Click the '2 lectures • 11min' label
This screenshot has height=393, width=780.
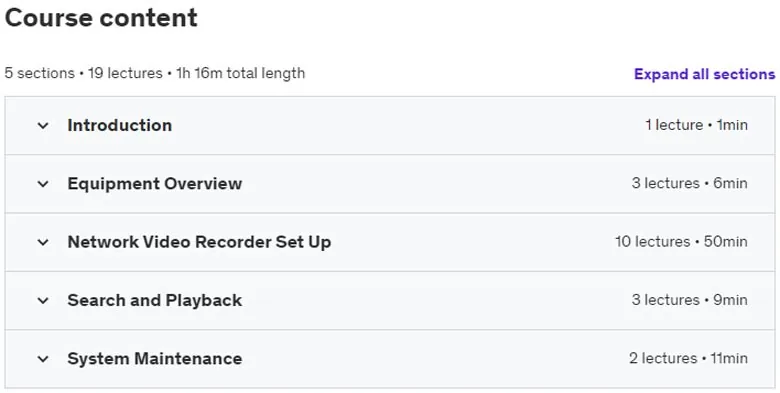tap(688, 358)
